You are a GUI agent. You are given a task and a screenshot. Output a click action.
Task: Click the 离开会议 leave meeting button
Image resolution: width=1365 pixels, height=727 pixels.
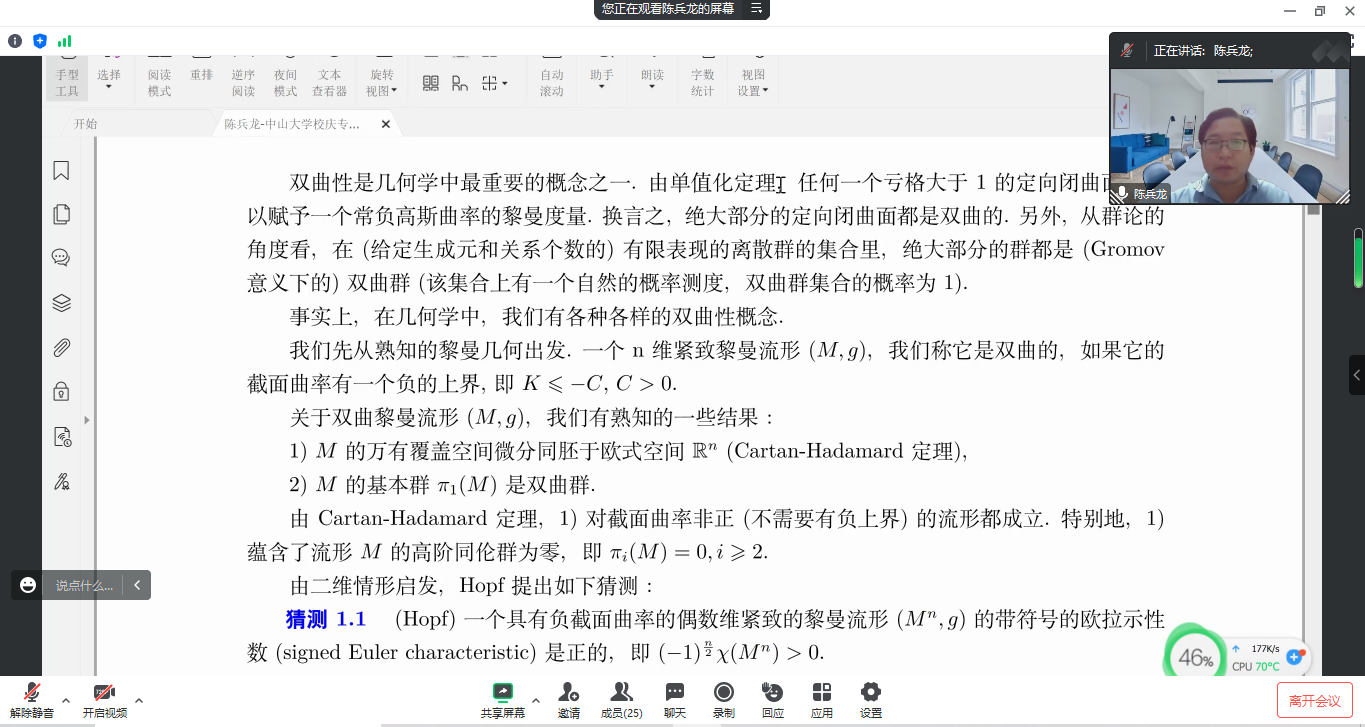pyautogui.click(x=1314, y=701)
